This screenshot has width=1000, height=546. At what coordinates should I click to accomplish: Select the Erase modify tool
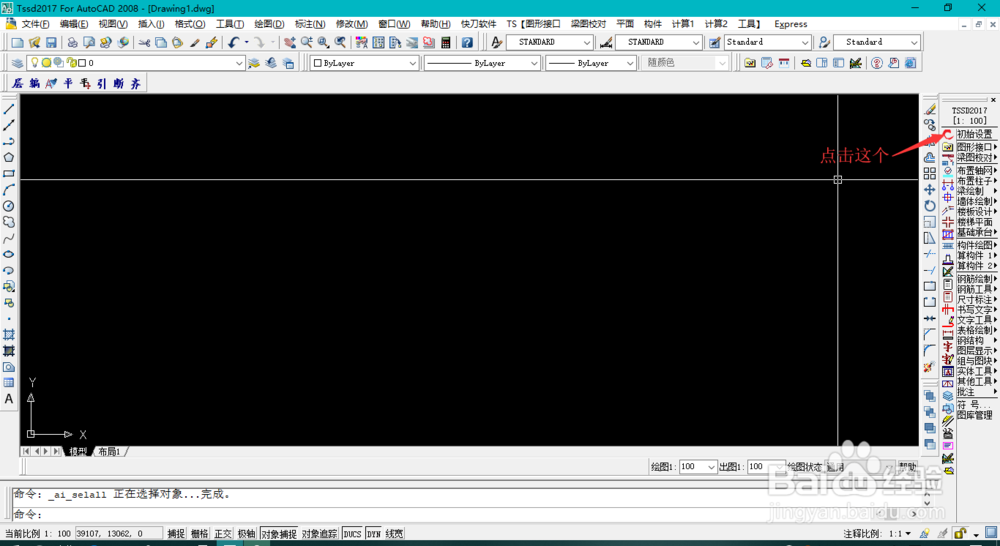click(x=930, y=110)
